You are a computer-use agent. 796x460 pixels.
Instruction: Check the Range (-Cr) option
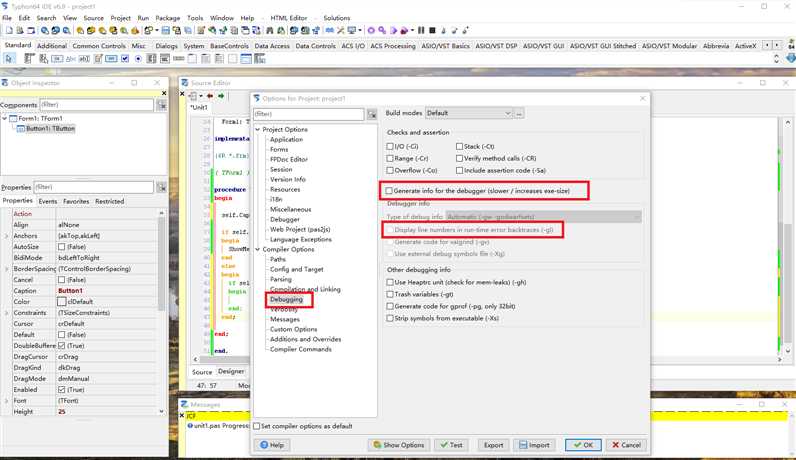pyautogui.click(x=391, y=158)
